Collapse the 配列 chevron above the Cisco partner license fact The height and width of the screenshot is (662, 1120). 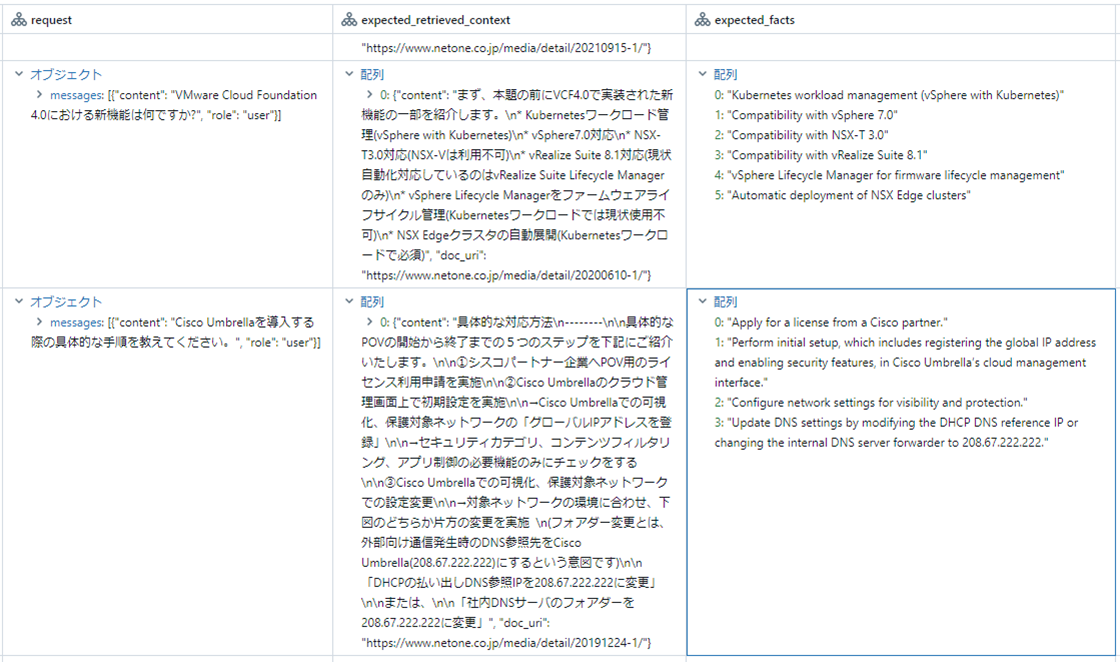[x=703, y=301]
